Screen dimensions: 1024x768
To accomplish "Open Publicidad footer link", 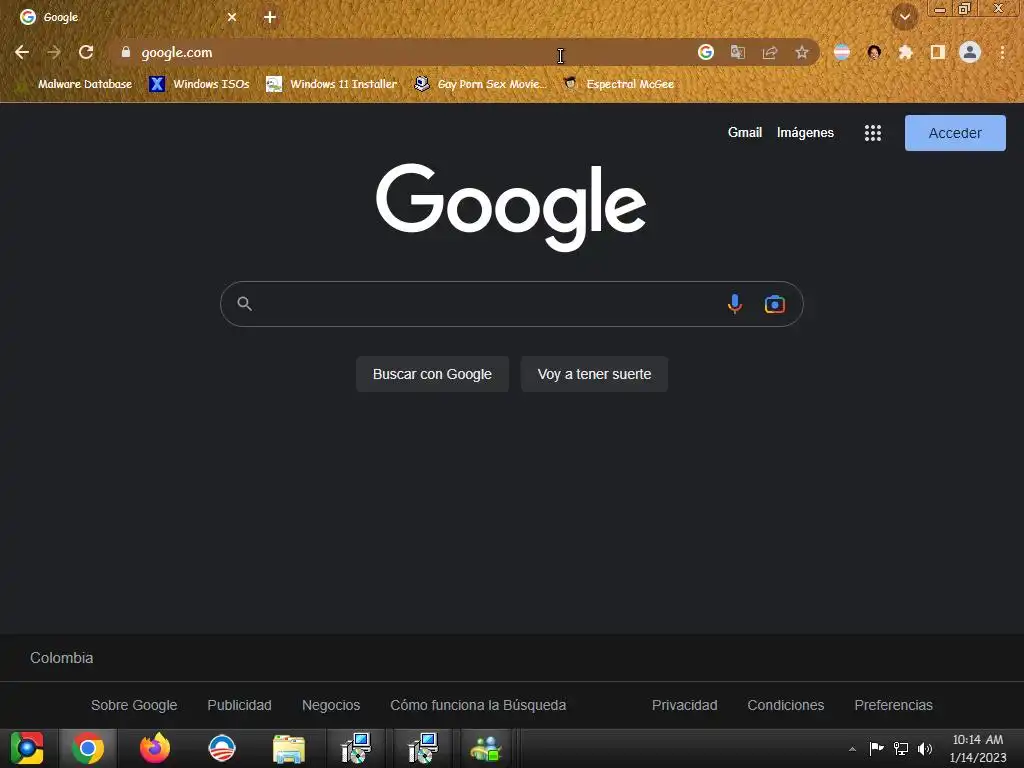I will (x=239, y=705).
